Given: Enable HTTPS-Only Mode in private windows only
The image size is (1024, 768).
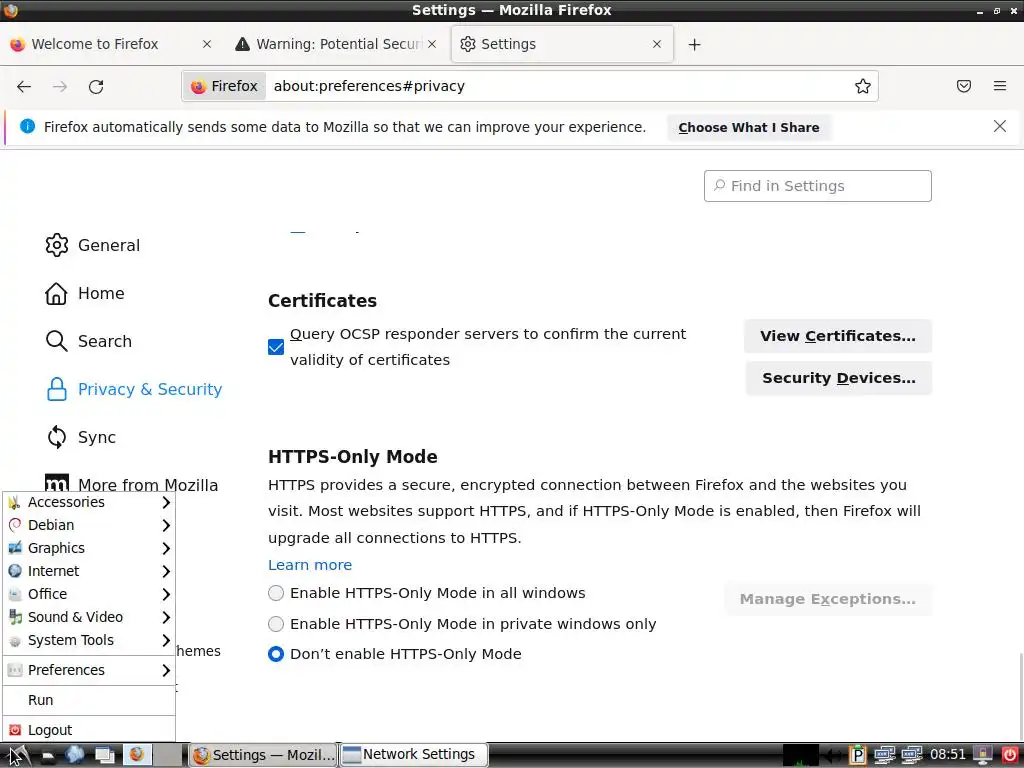Looking at the screenshot, I should point(276,624).
